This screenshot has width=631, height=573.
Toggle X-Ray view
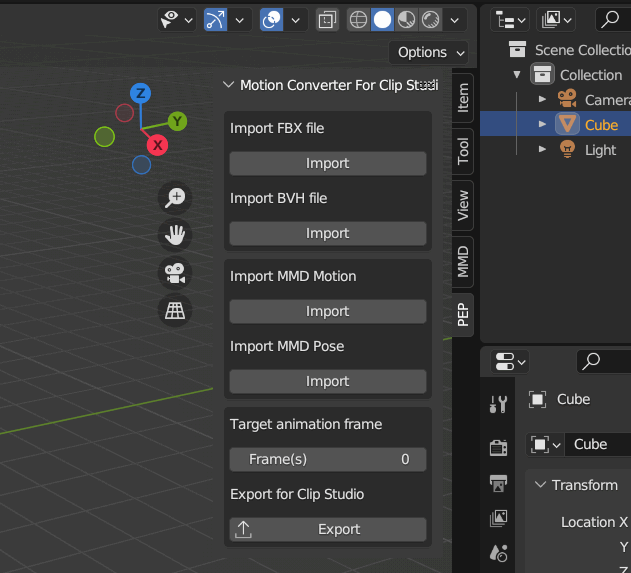327,20
